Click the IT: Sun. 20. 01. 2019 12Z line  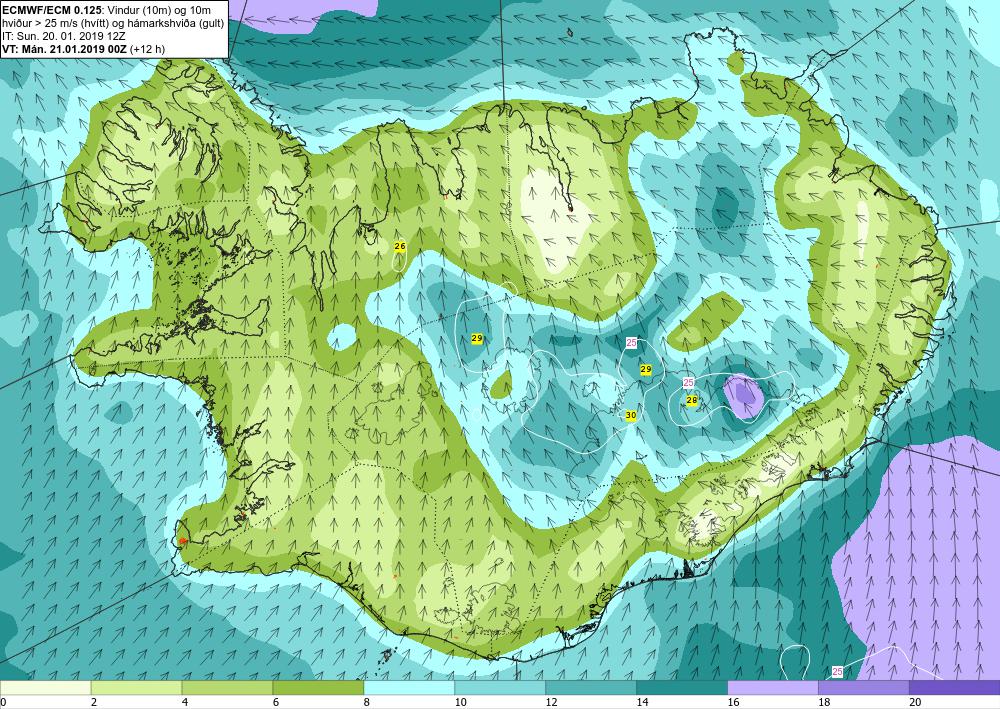coord(64,36)
